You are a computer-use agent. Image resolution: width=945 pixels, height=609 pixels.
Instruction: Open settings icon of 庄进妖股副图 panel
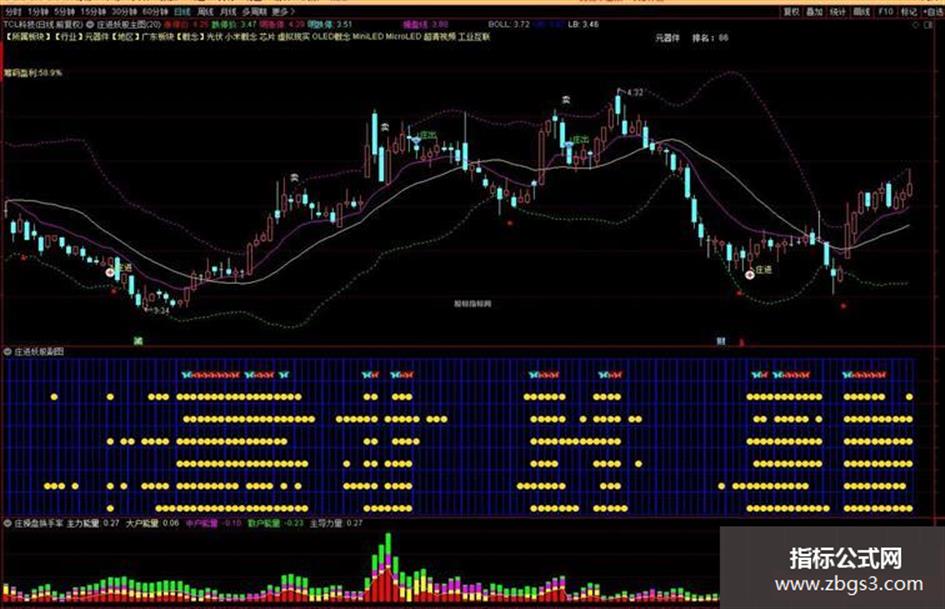click(8, 352)
